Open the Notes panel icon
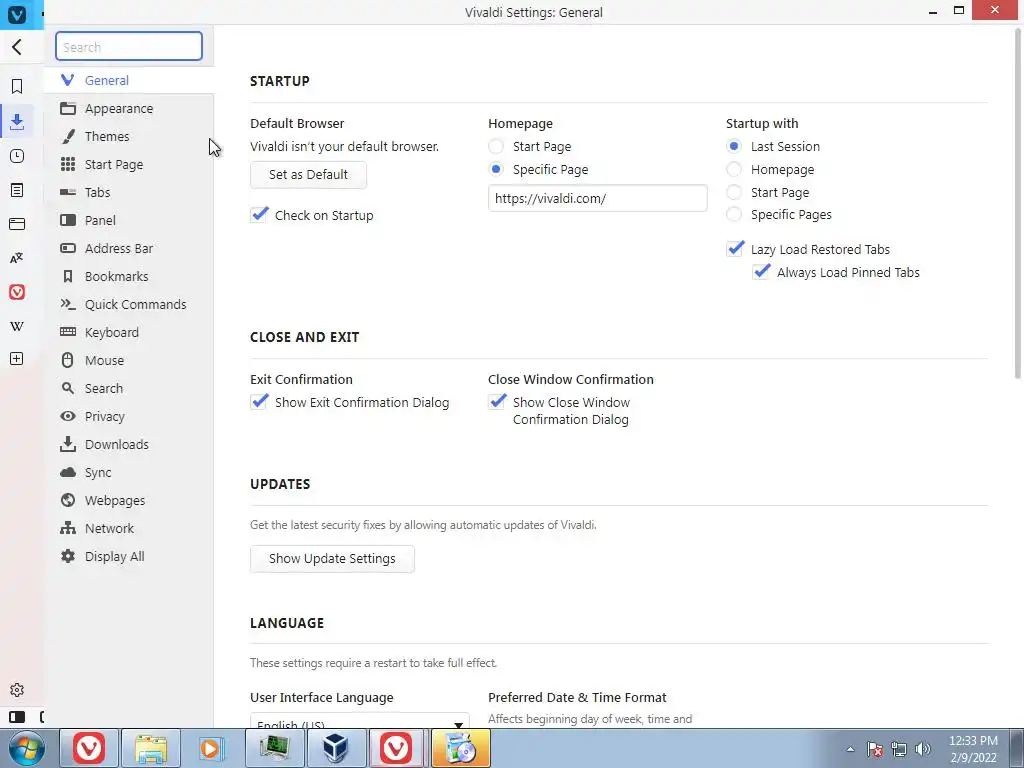 (17, 190)
